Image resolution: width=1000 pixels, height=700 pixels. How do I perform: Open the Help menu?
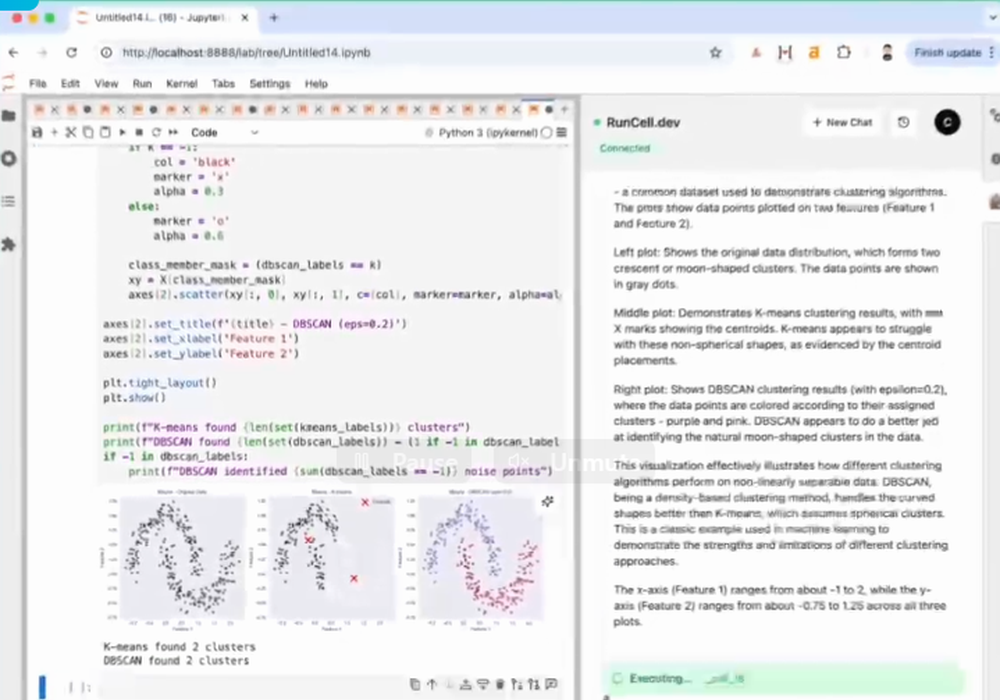tap(316, 84)
